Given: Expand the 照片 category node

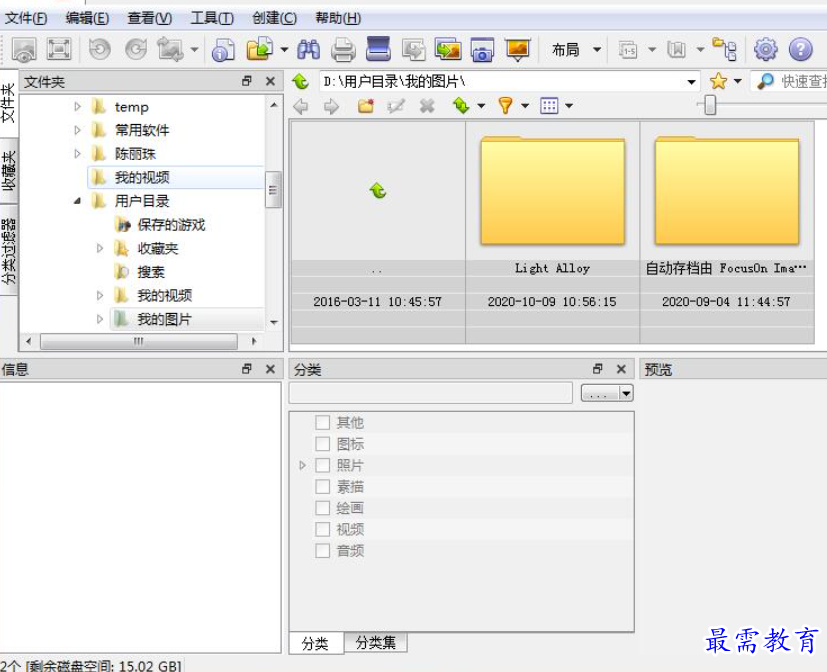Looking at the screenshot, I should coord(302,465).
